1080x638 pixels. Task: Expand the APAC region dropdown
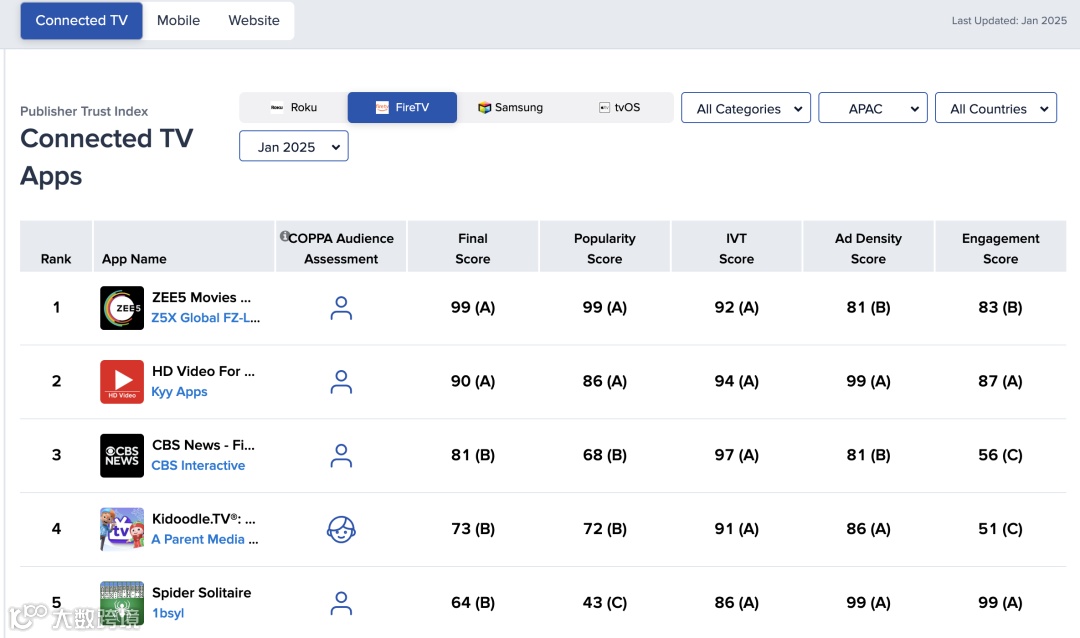pyautogui.click(x=872, y=109)
